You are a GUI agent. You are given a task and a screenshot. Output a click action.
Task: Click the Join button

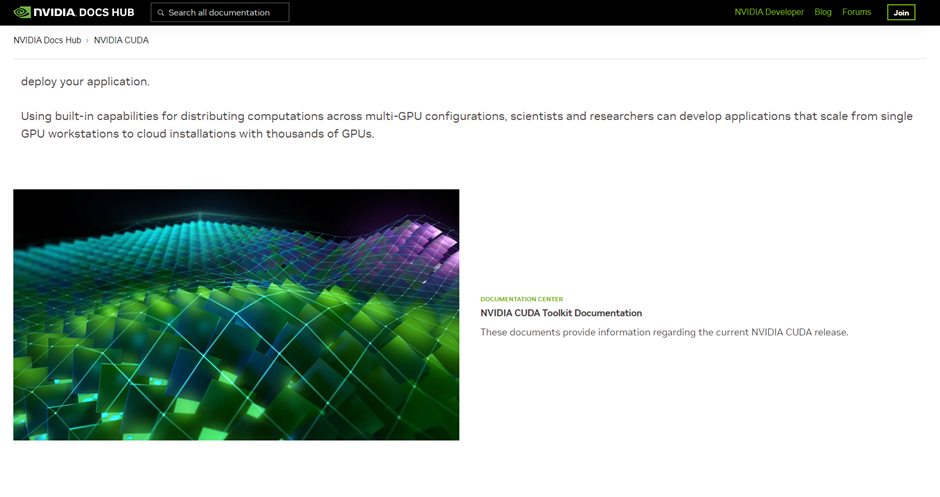tap(901, 13)
